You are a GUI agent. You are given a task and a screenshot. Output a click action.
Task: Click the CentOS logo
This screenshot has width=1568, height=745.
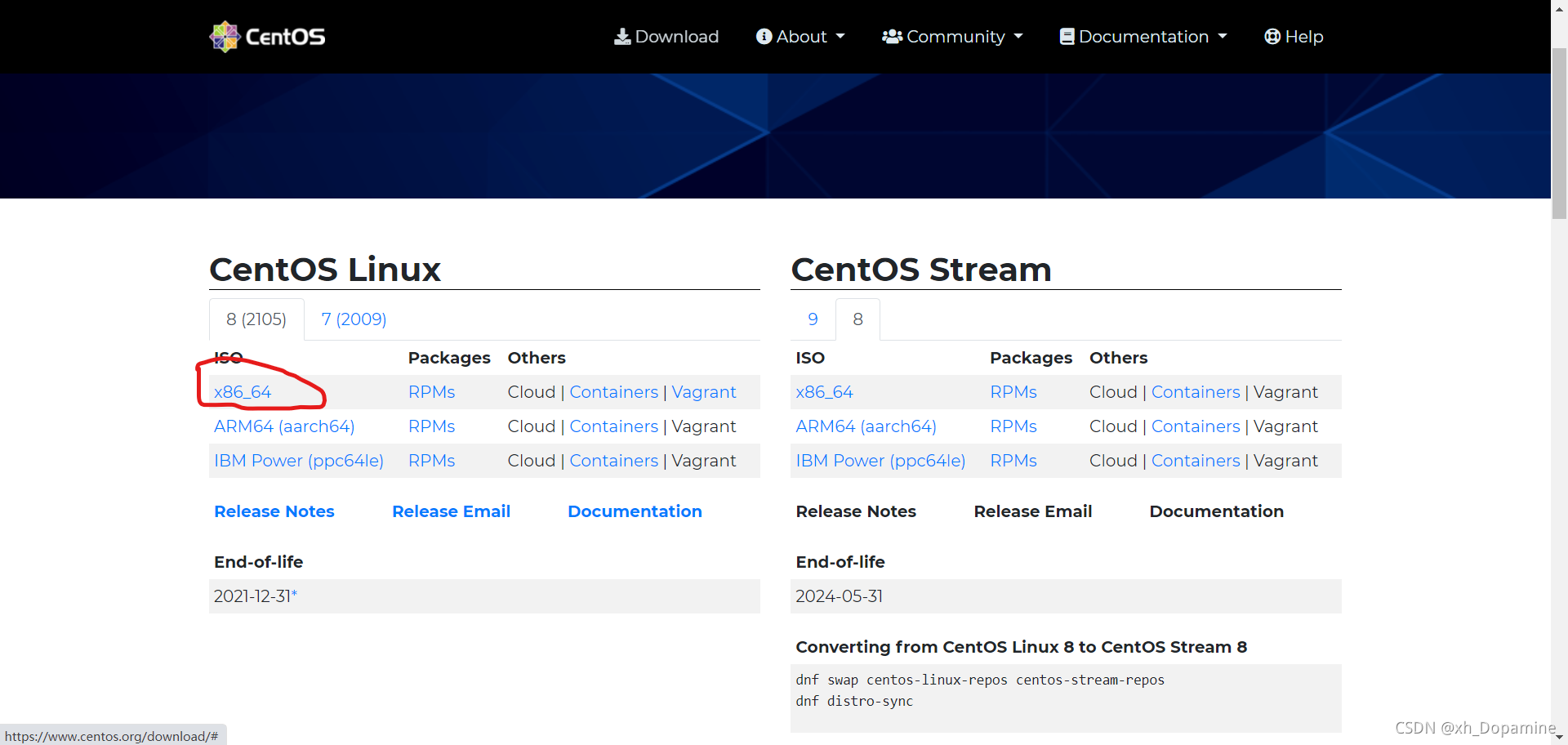[267, 37]
